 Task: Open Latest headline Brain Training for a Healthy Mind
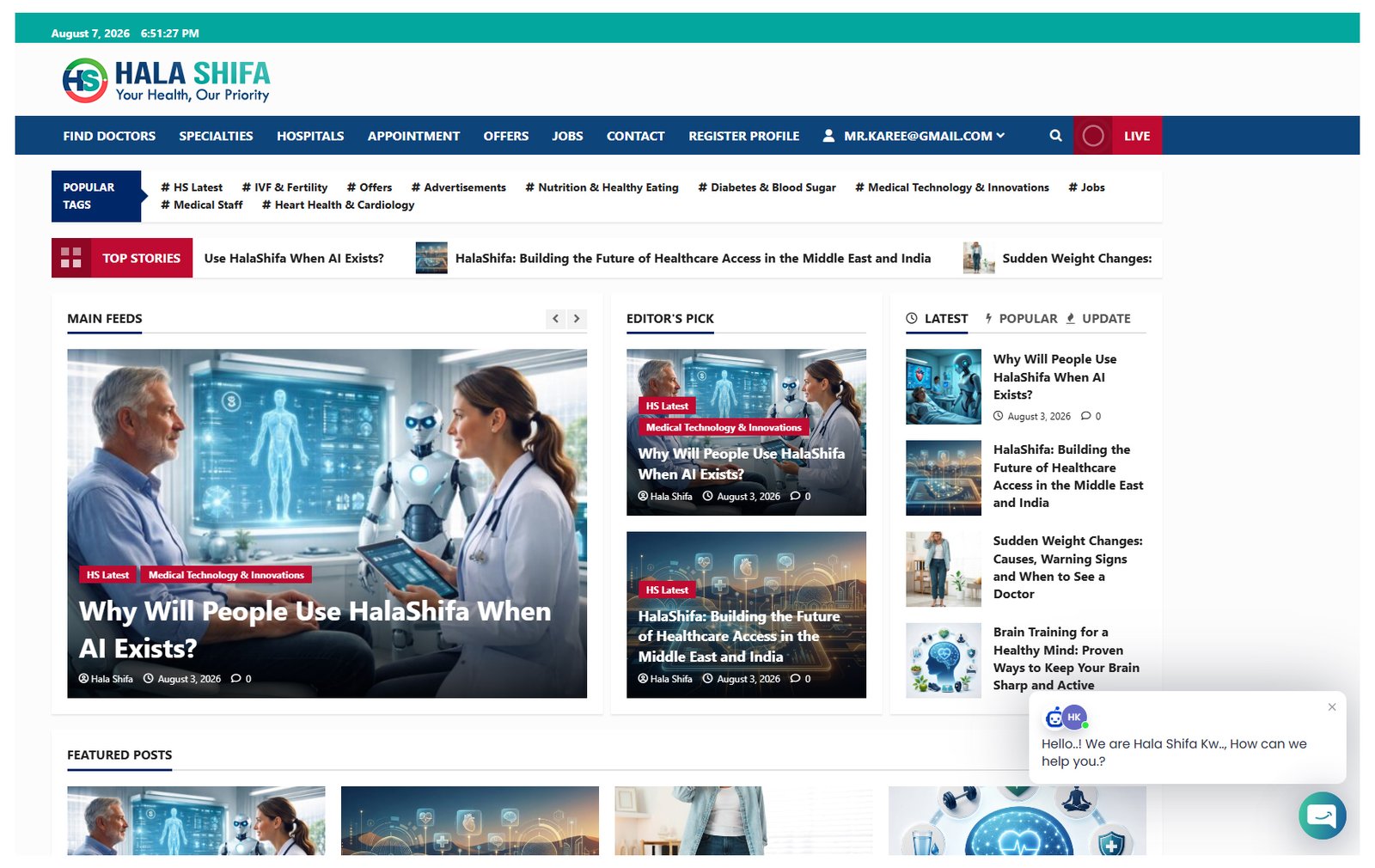[1066, 658]
